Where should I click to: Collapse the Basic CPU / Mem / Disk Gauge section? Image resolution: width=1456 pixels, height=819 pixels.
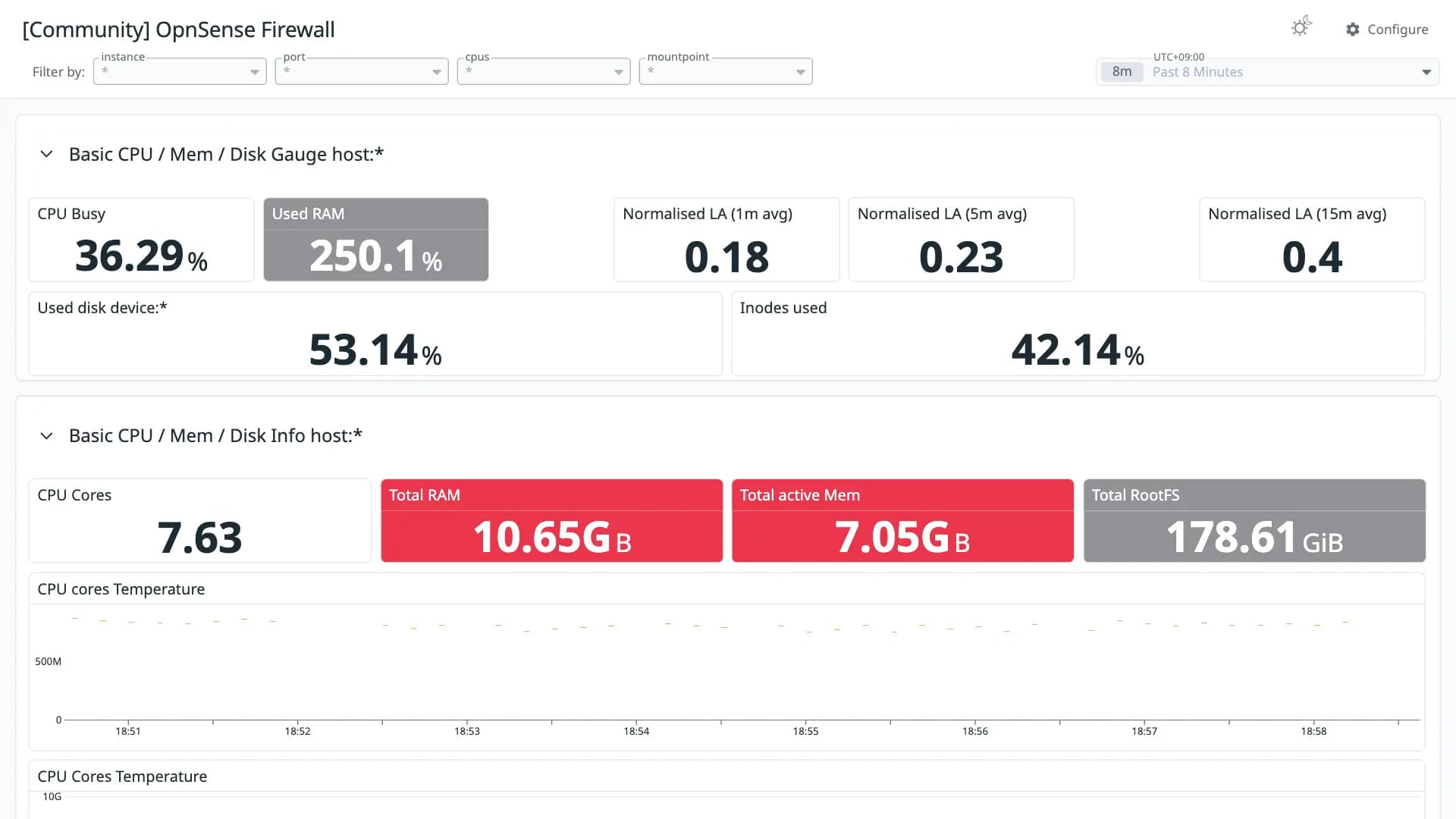pyautogui.click(x=46, y=154)
